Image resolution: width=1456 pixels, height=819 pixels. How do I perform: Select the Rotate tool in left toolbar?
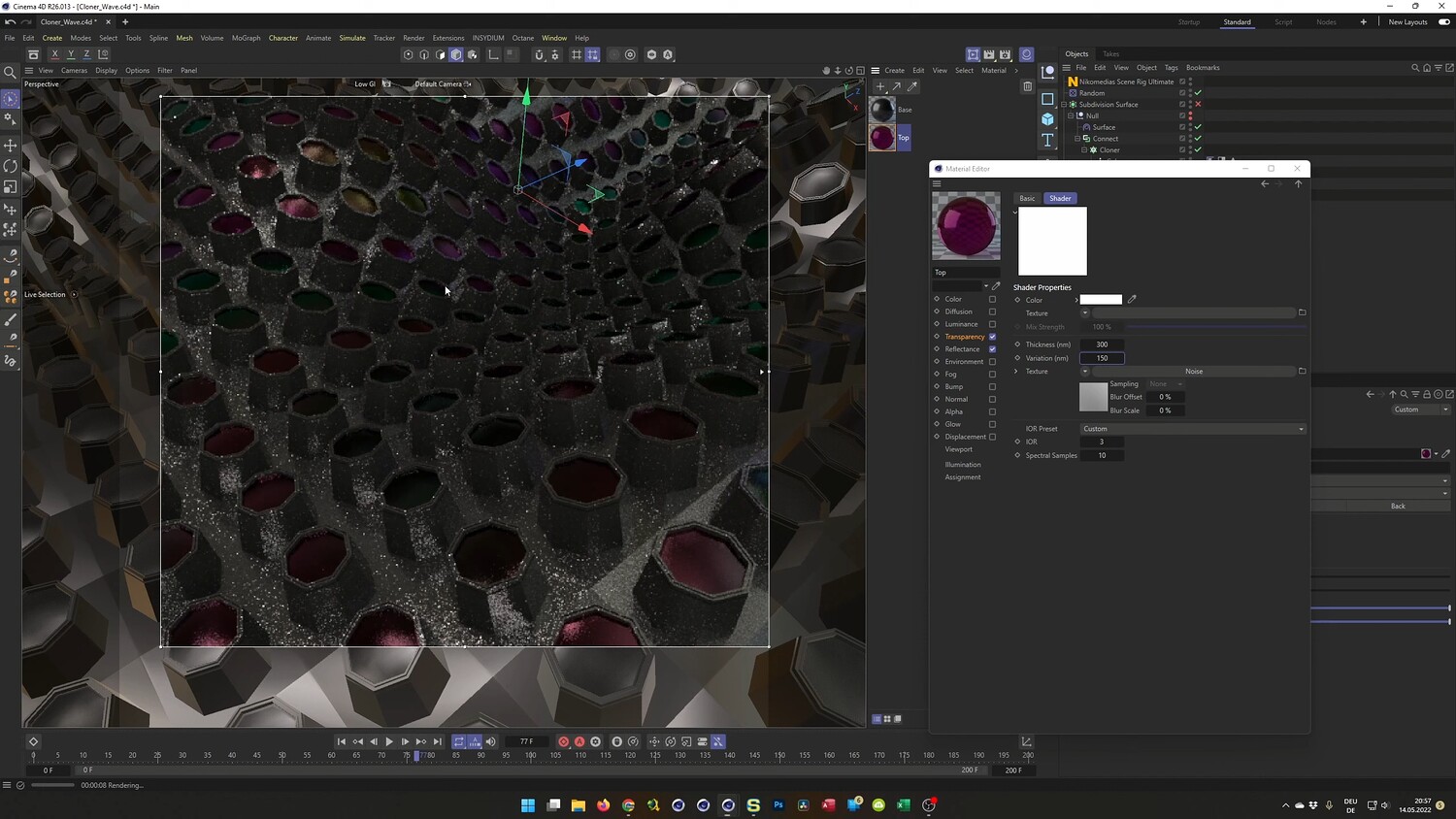point(11,166)
